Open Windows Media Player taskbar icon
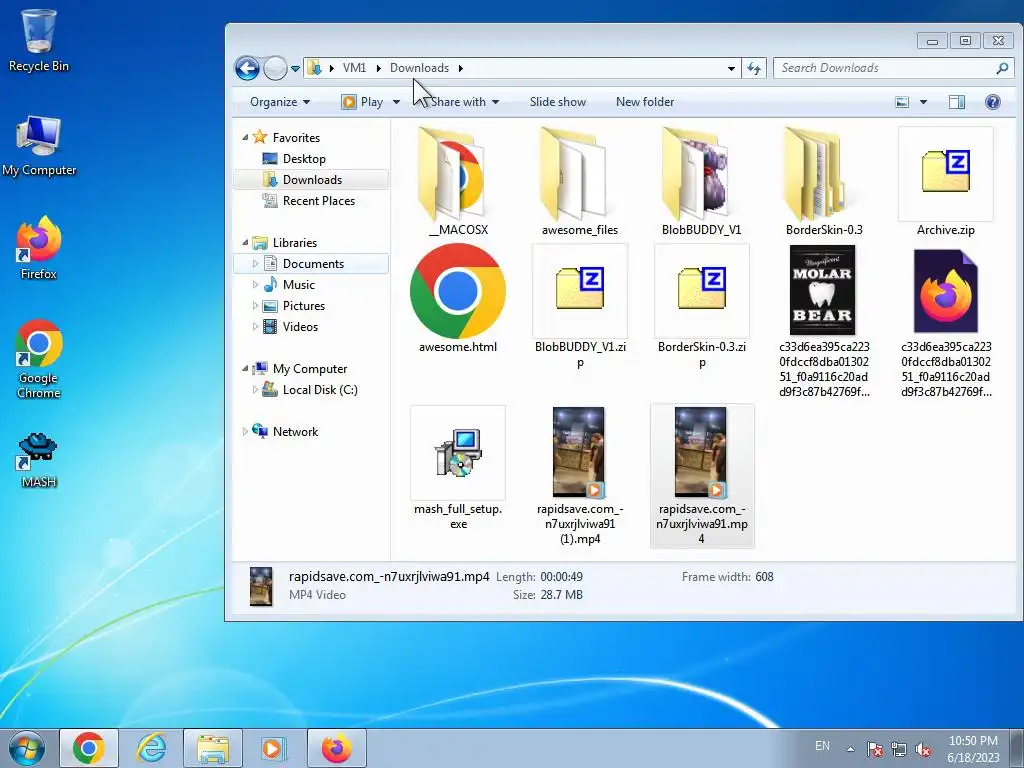 [x=273, y=748]
